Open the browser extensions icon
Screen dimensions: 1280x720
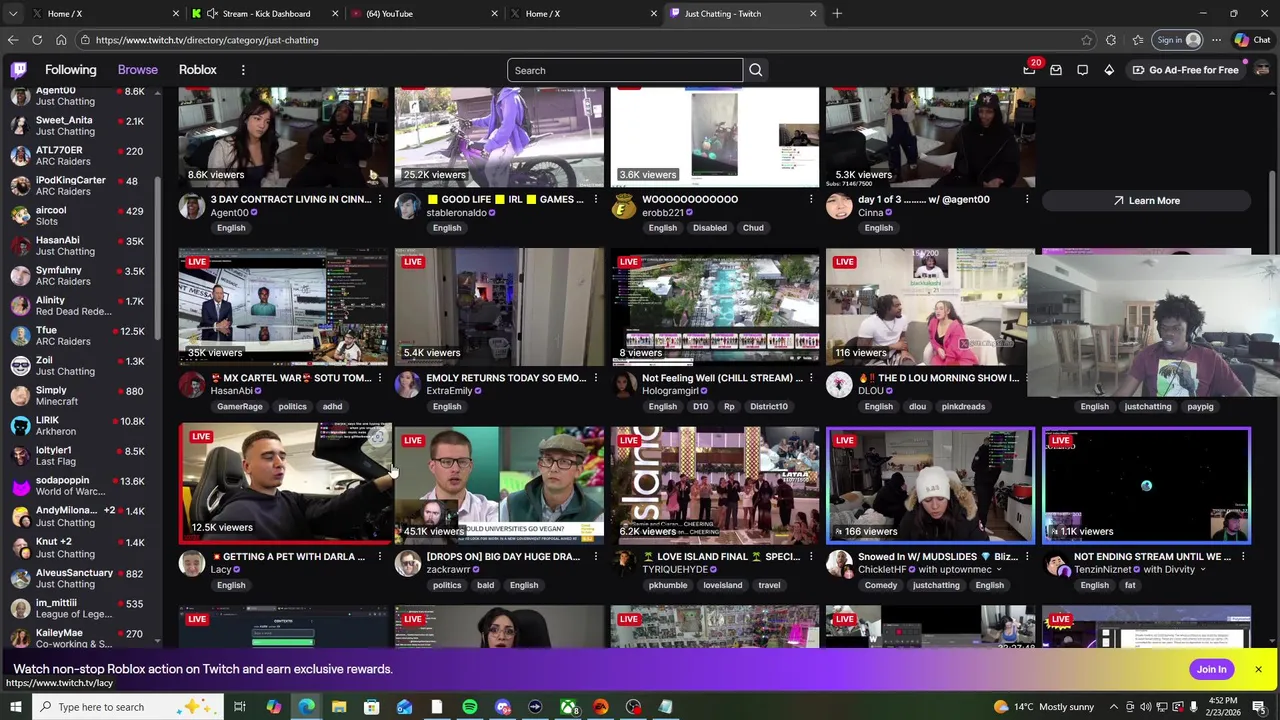point(1111,40)
